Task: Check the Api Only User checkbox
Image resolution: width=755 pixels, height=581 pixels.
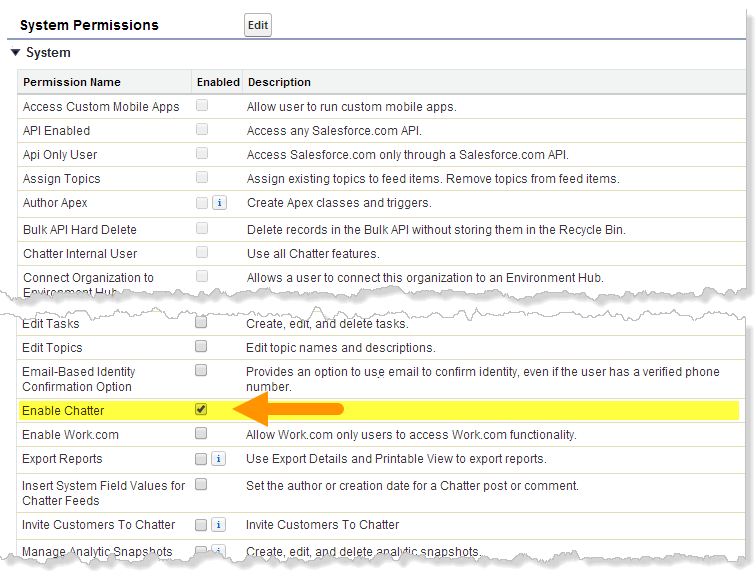Action: click(x=202, y=154)
